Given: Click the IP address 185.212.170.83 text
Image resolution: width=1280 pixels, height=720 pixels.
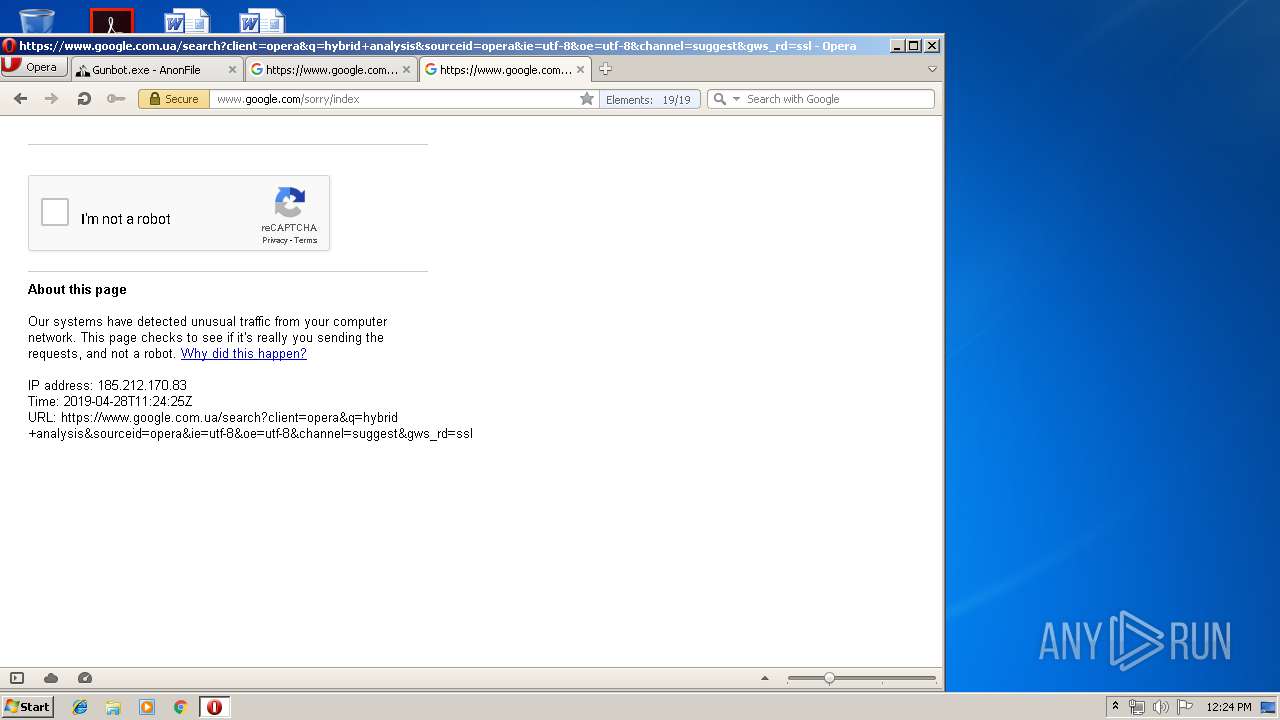Looking at the screenshot, I should [107, 386].
